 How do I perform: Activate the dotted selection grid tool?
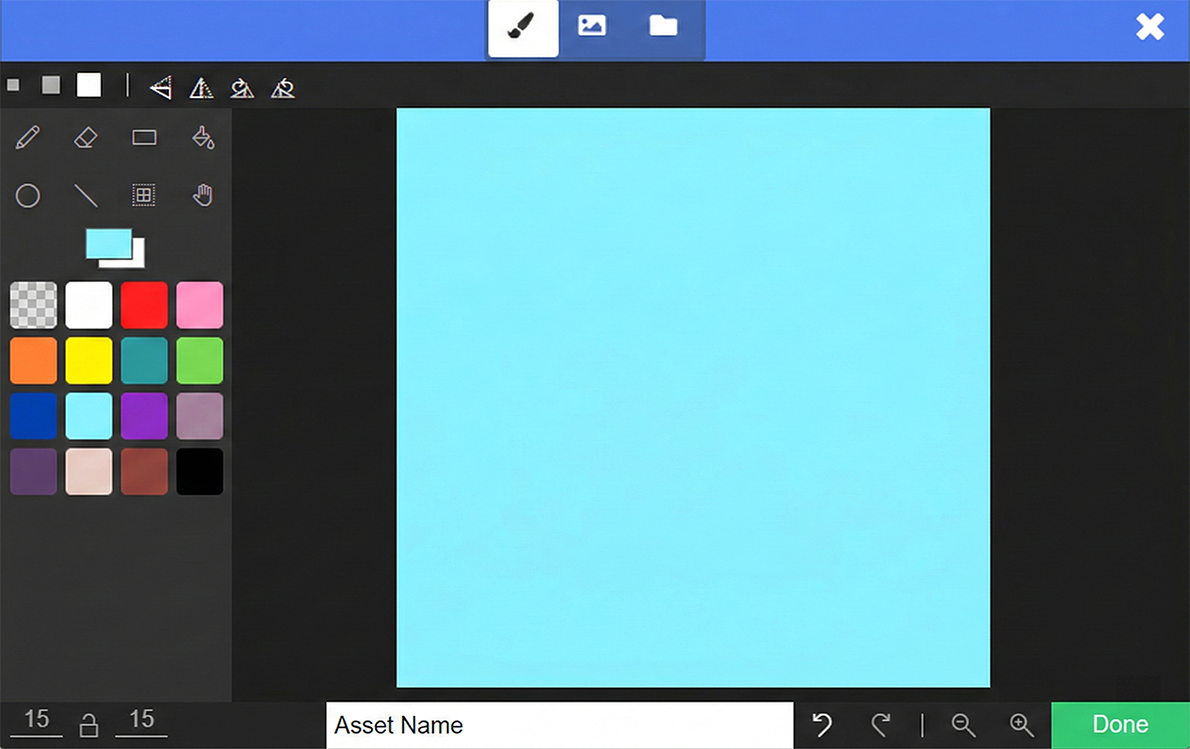(x=144, y=196)
